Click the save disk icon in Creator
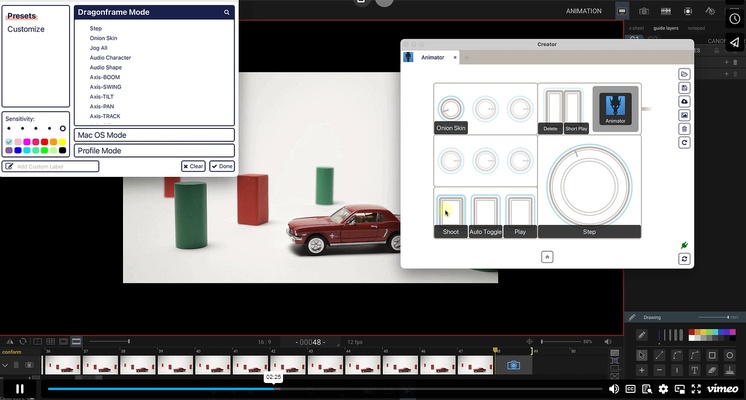746x400 pixels. [x=684, y=88]
